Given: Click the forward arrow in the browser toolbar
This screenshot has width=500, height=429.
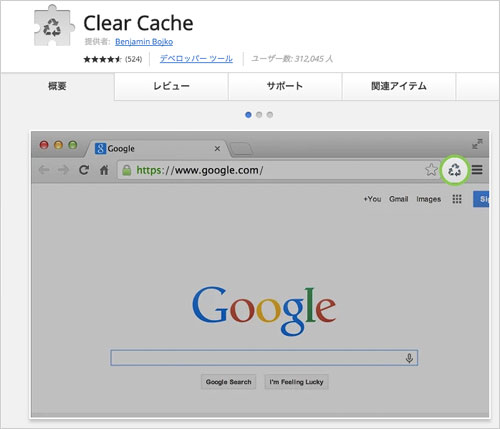Looking at the screenshot, I should pyautogui.click(x=63, y=170).
